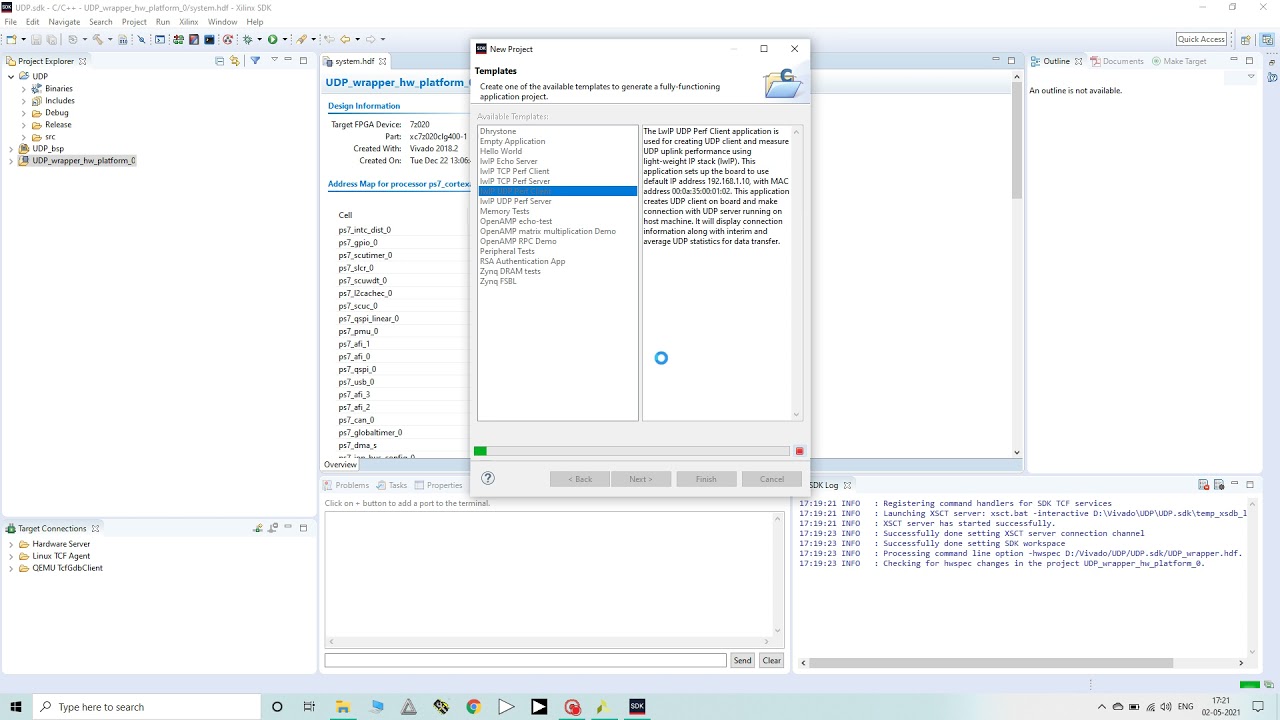Minimize the Project Explorer panel

click(x=288, y=60)
